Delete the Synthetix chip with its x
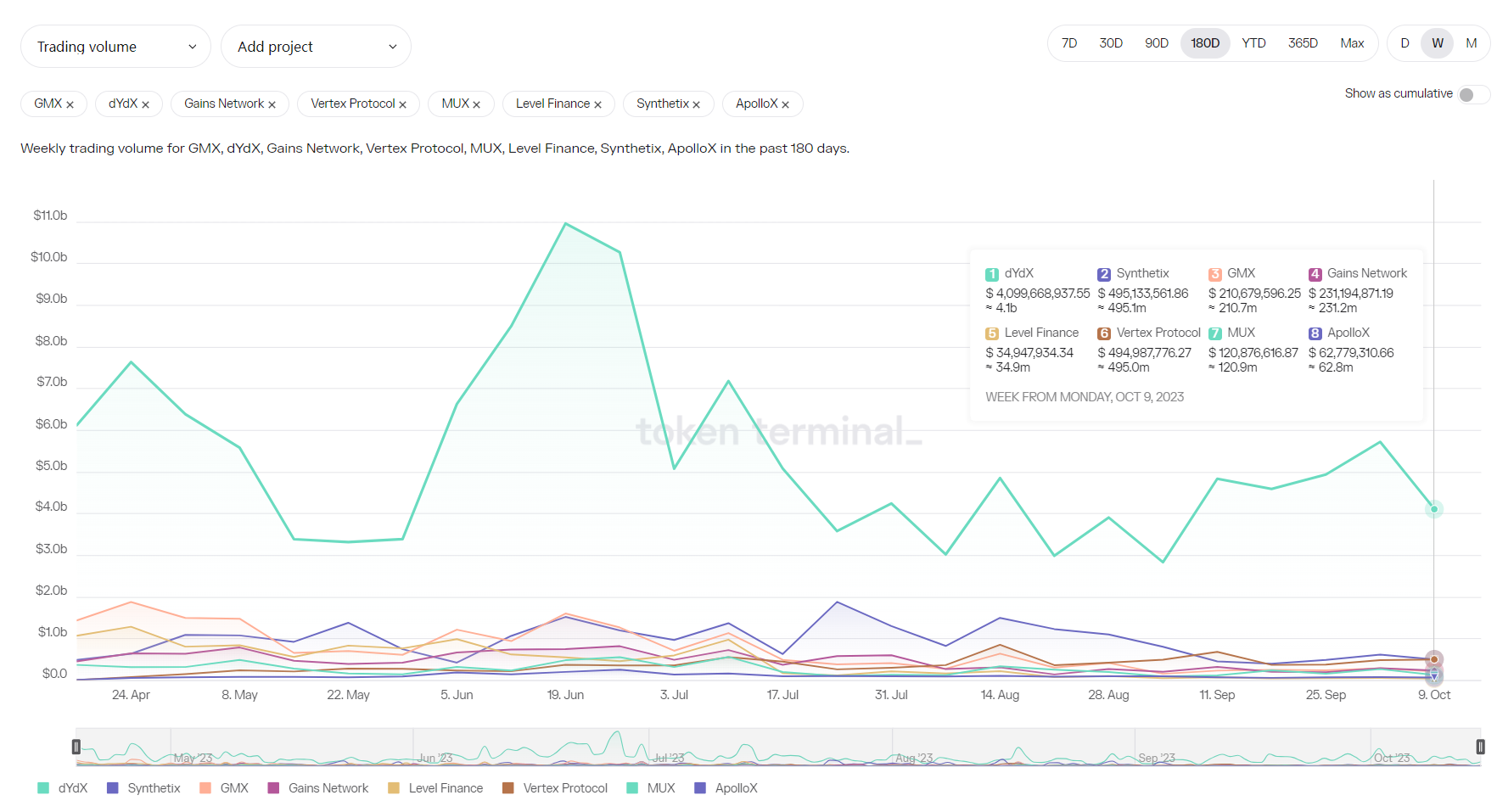This screenshot has width=1497, height=812. [x=696, y=104]
